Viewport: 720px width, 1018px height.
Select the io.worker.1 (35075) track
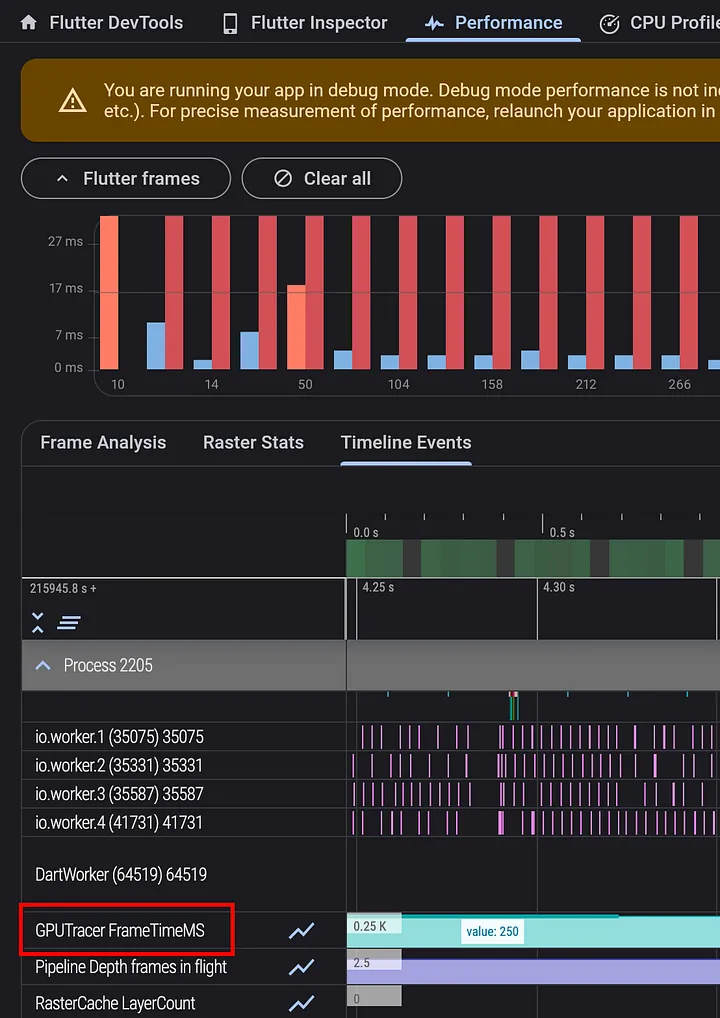(119, 737)
